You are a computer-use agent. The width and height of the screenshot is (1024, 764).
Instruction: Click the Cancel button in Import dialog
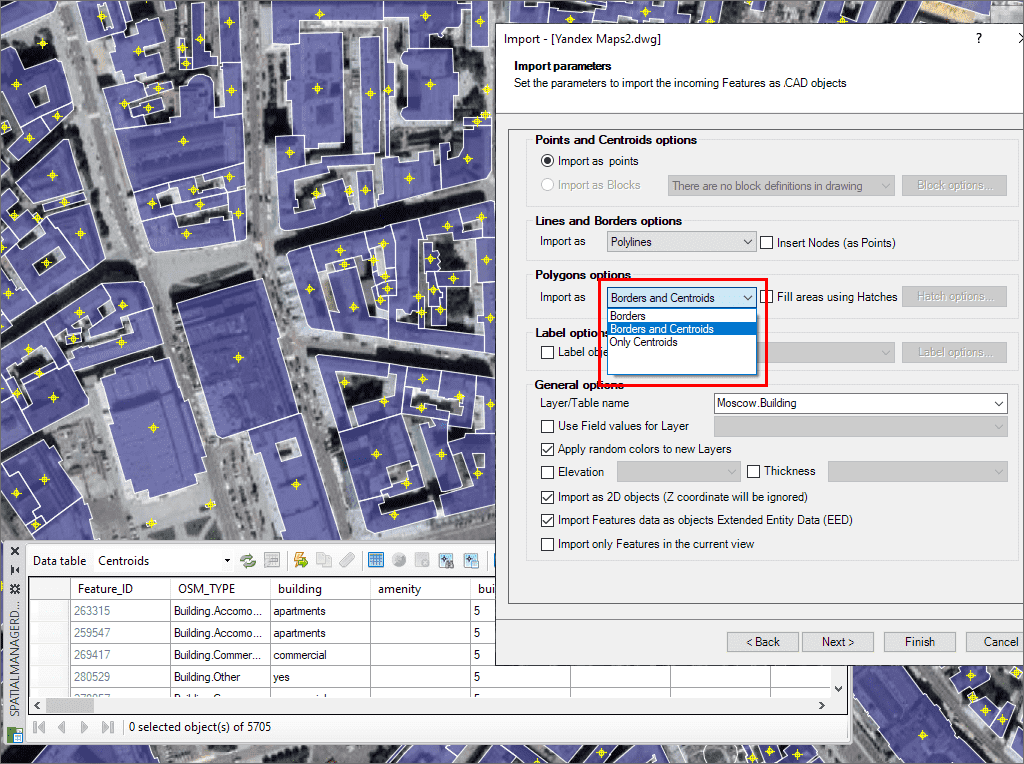pos(995,642)
